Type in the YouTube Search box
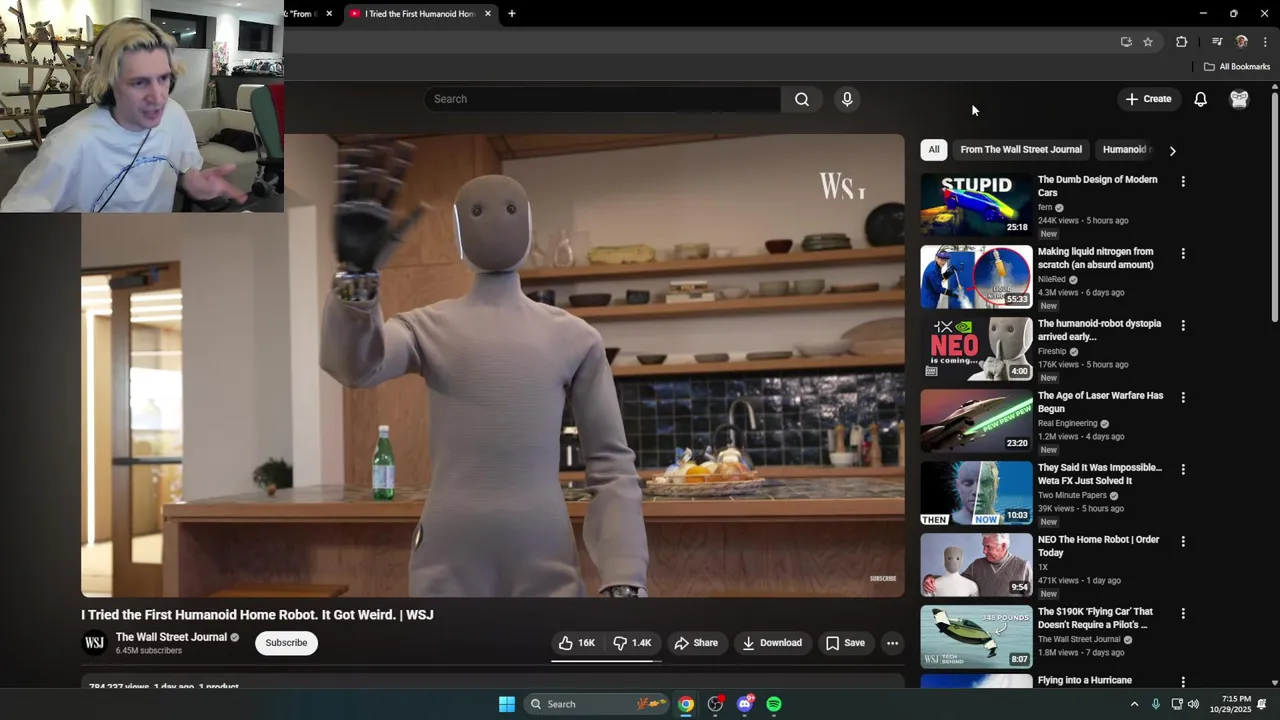 point(603,99)
